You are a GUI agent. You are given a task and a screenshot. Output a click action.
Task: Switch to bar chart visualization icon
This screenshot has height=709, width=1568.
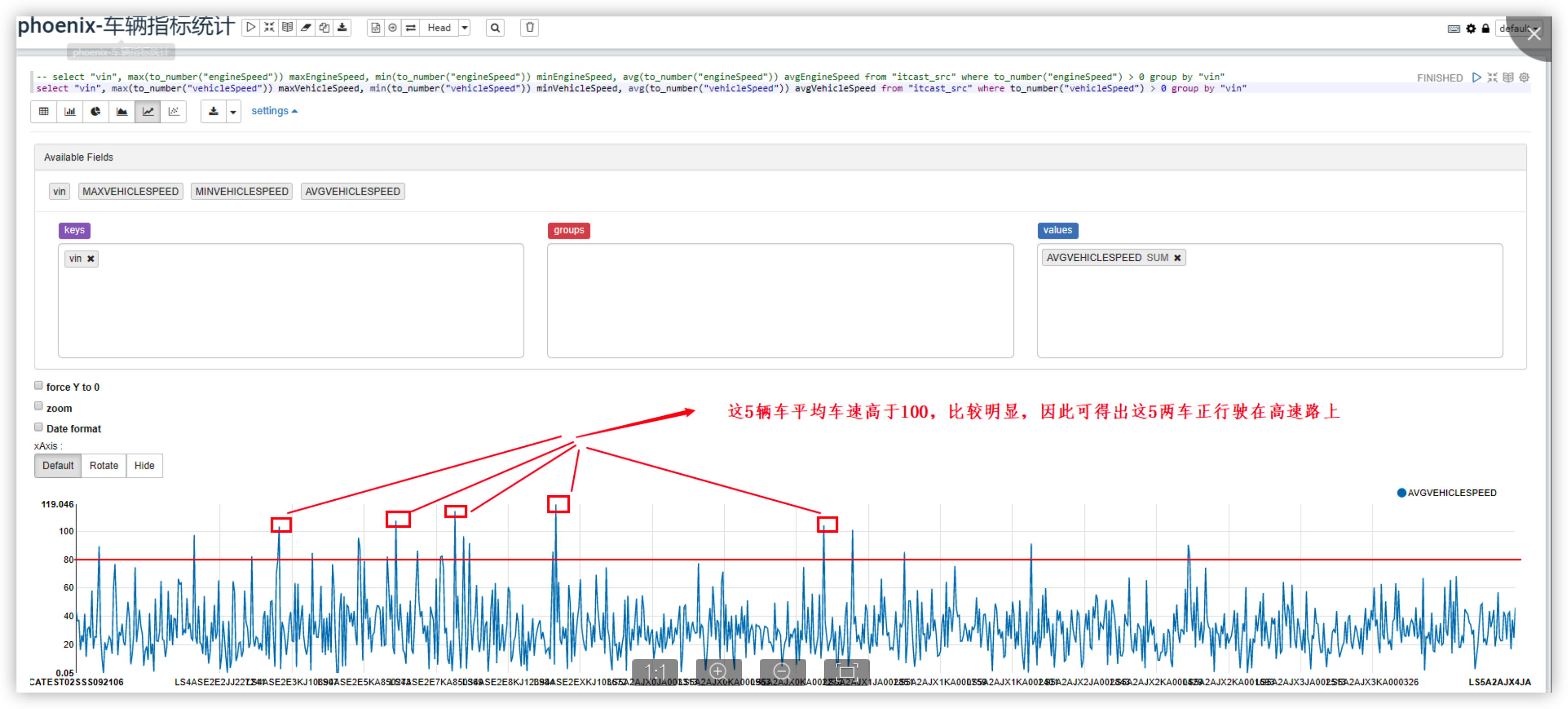tap(70, 111)
